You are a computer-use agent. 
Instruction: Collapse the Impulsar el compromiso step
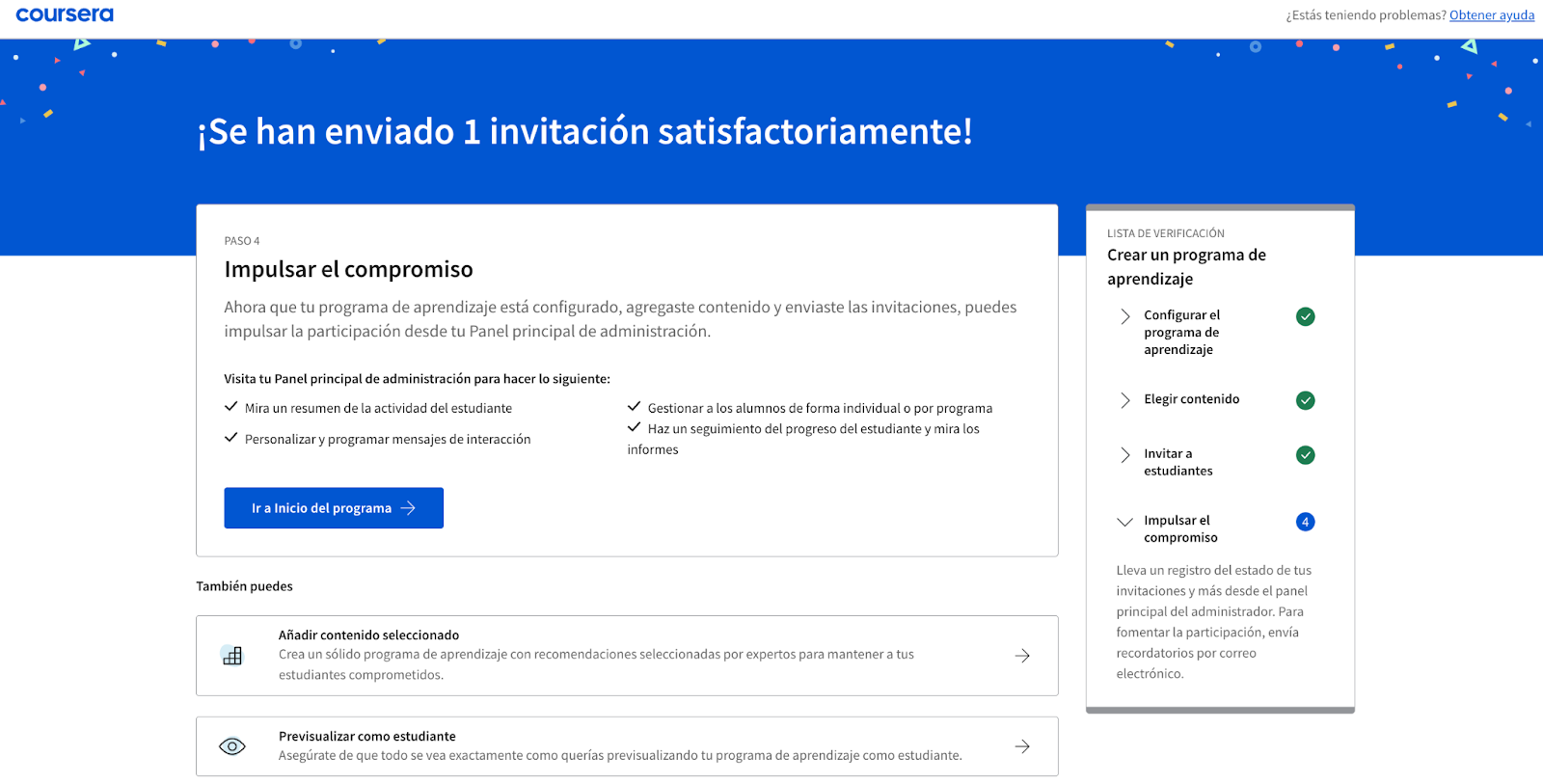point(1124,522)
